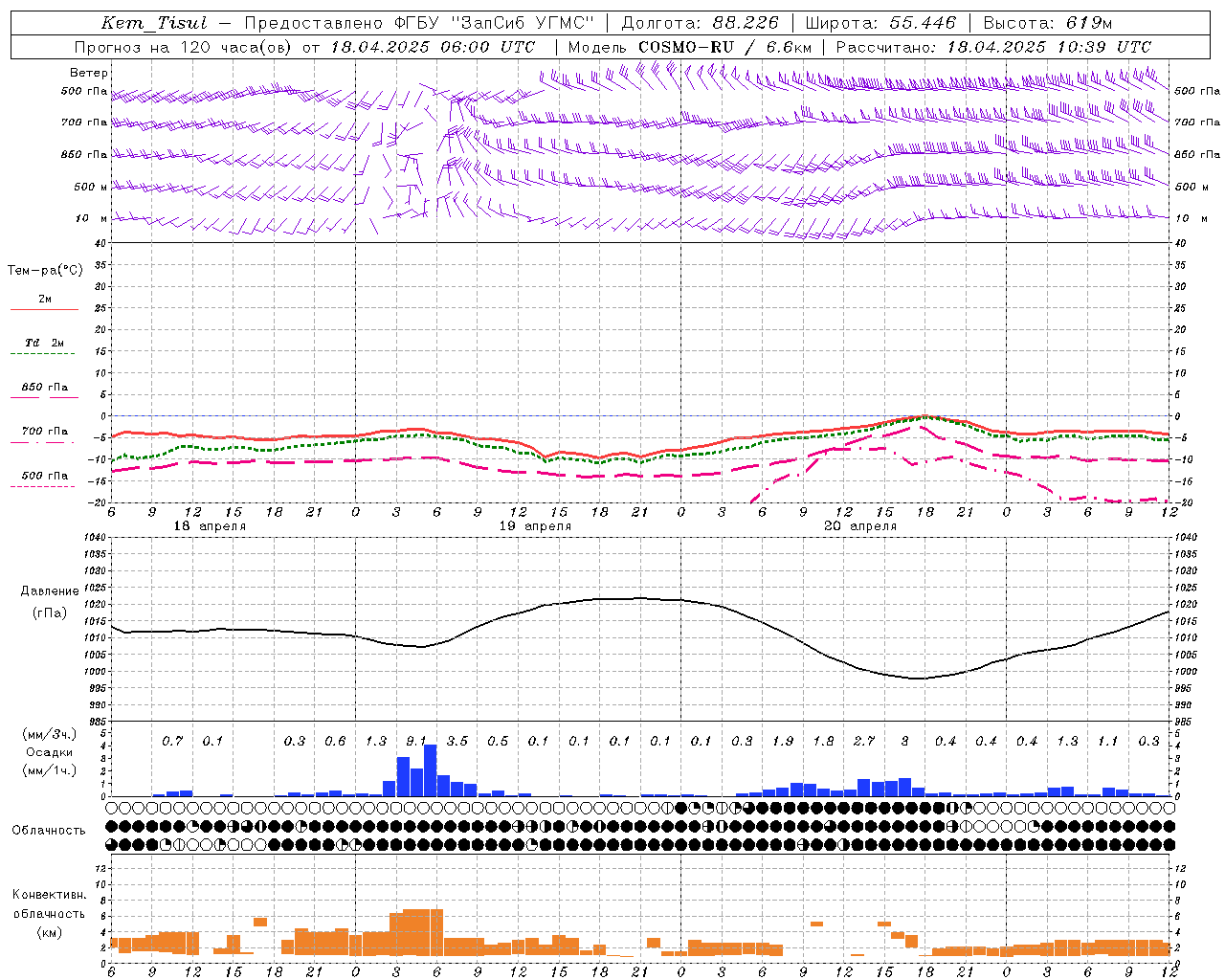Select the 19 апреля date label
Screen dimensions: 1225x980
535,526
